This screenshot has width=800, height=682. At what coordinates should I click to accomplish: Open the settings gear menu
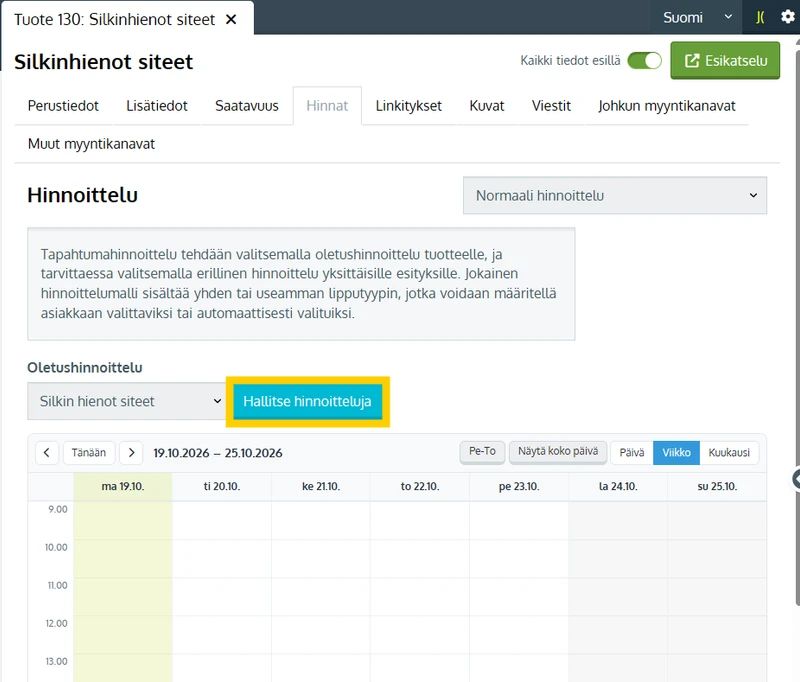point(788,17)
